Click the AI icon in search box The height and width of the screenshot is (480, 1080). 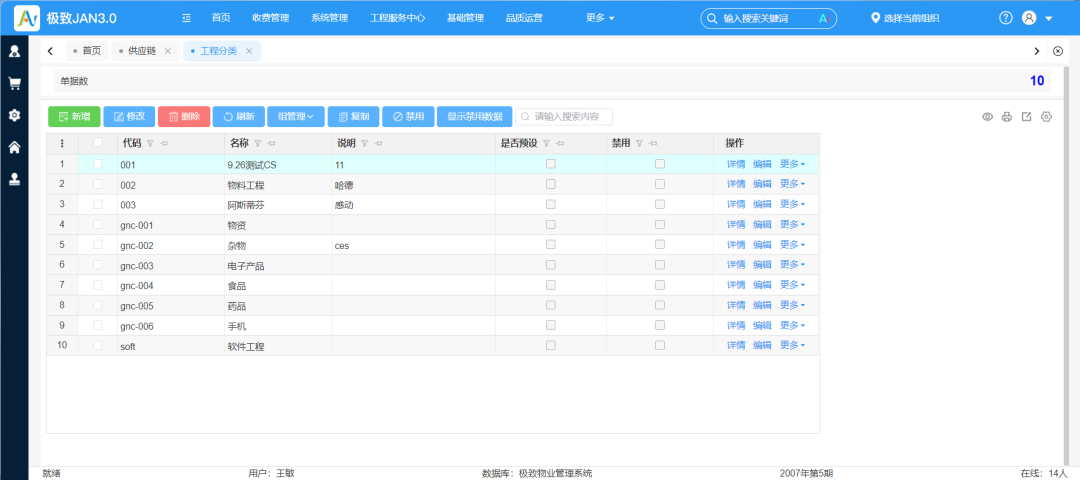822,19
